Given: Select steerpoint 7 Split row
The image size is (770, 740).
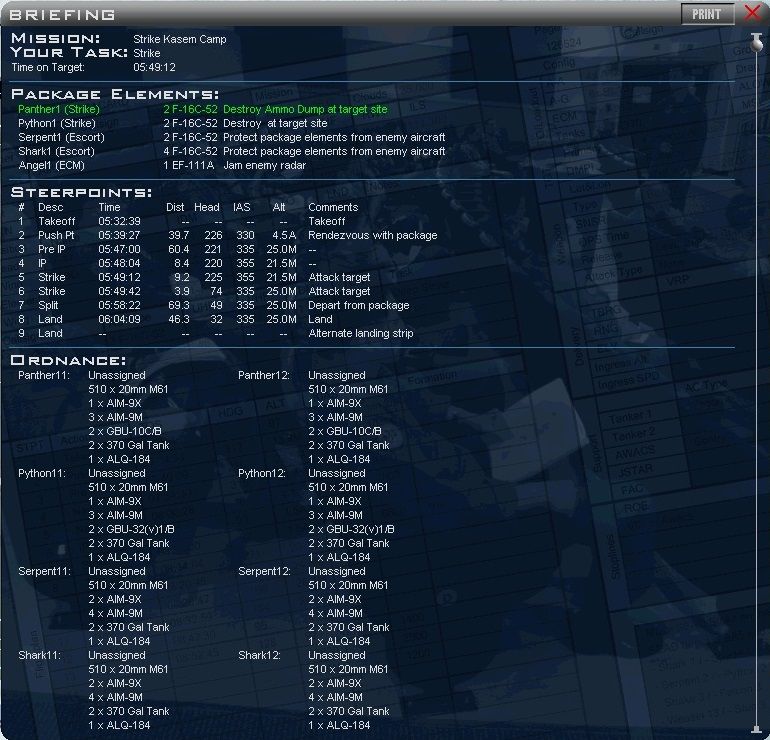Looking at the screenshot, I should click(214, 305).
